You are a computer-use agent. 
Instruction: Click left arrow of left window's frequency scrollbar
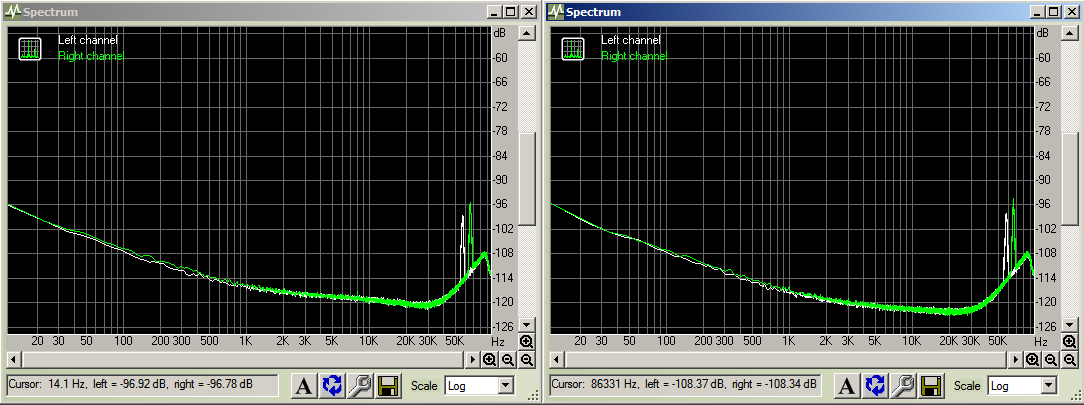(x=12, y=359)
